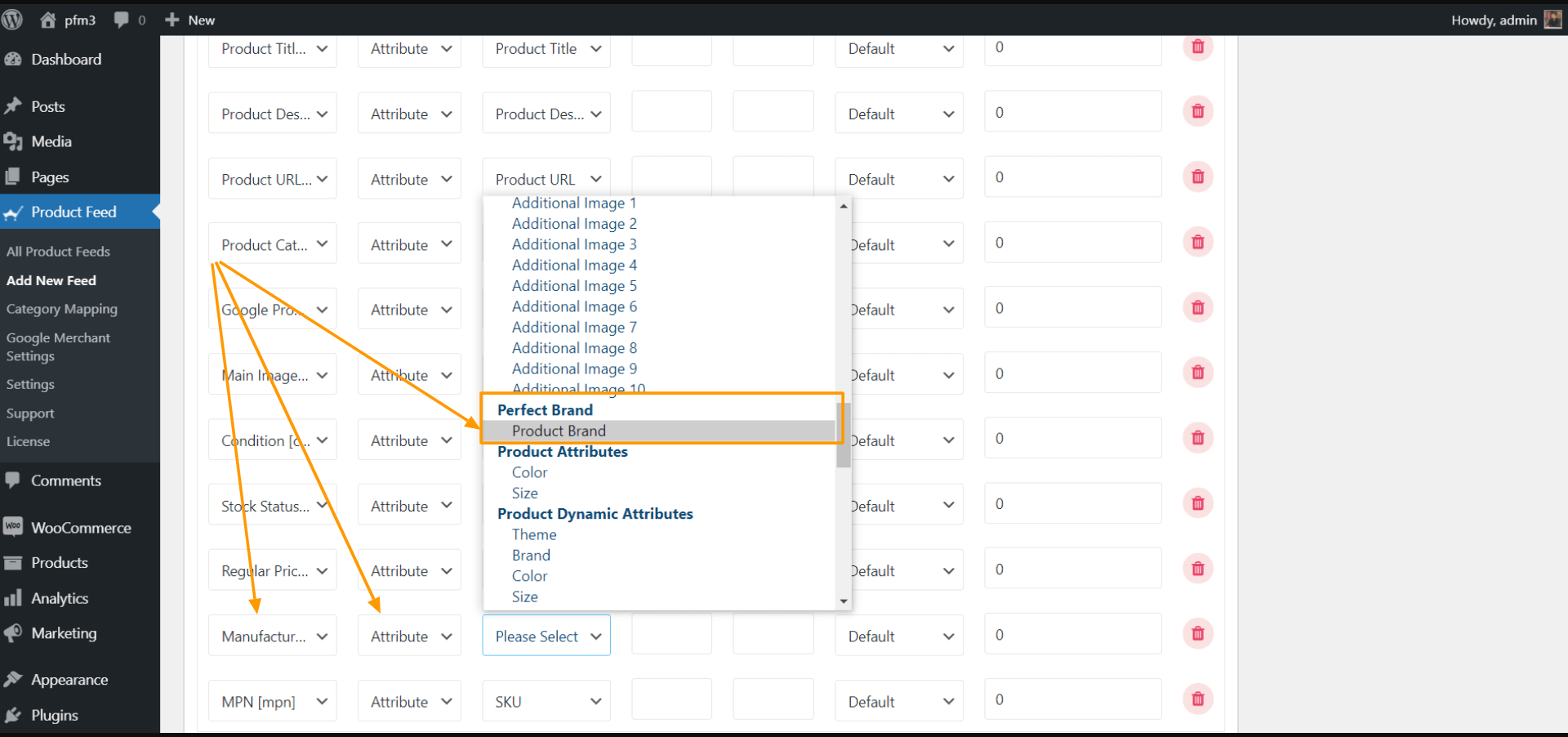Select Theme under Product Dynamic Attributes
Viewport: 1568px width, 737px height.
[x=534, y=534]
